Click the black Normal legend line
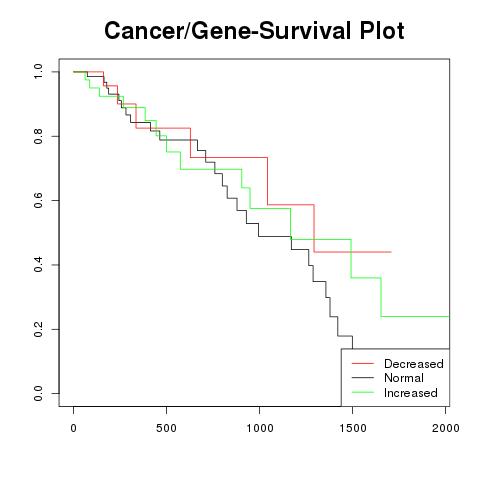 click(363, 378)
